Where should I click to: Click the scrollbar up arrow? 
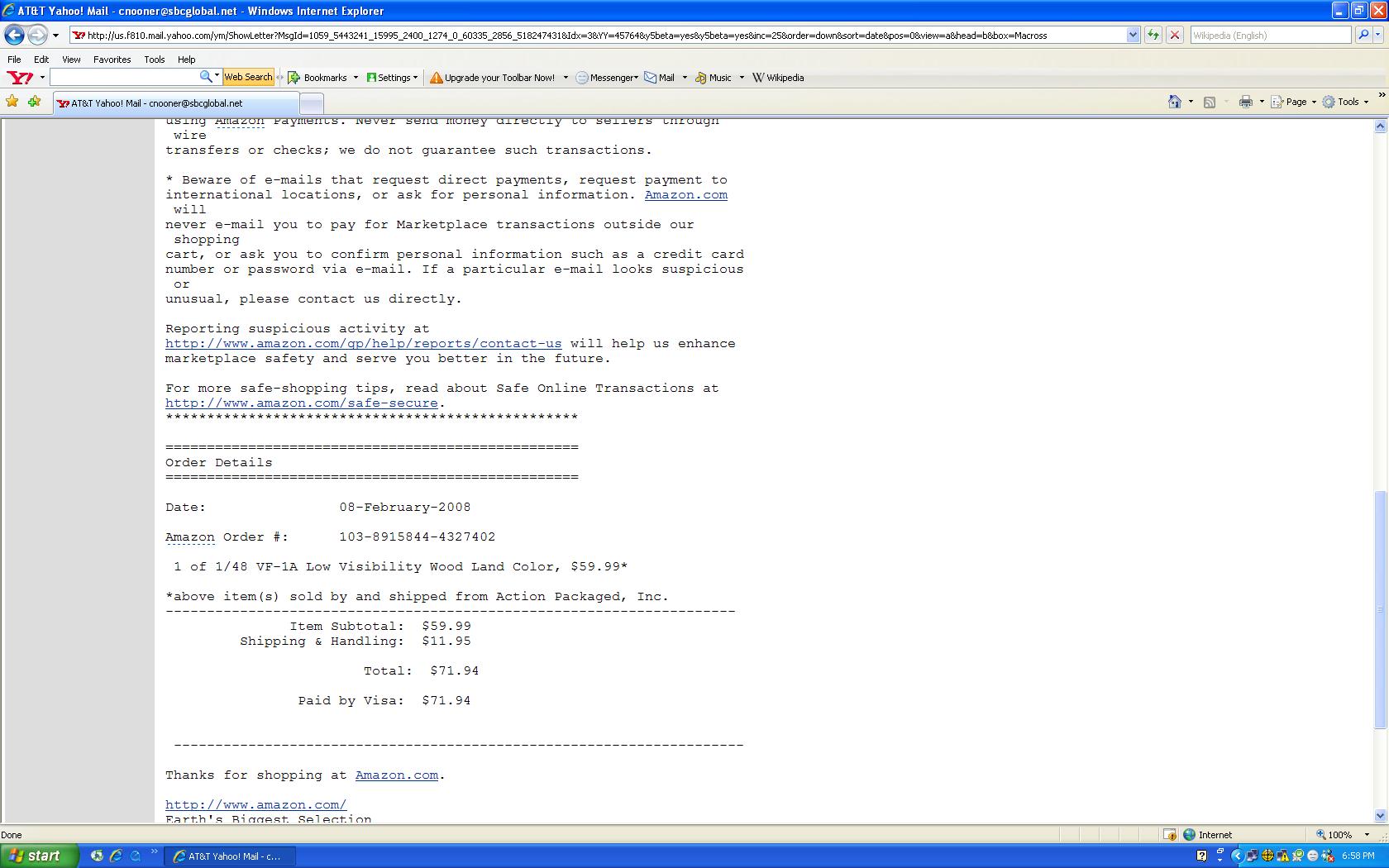click(1379, 126)
